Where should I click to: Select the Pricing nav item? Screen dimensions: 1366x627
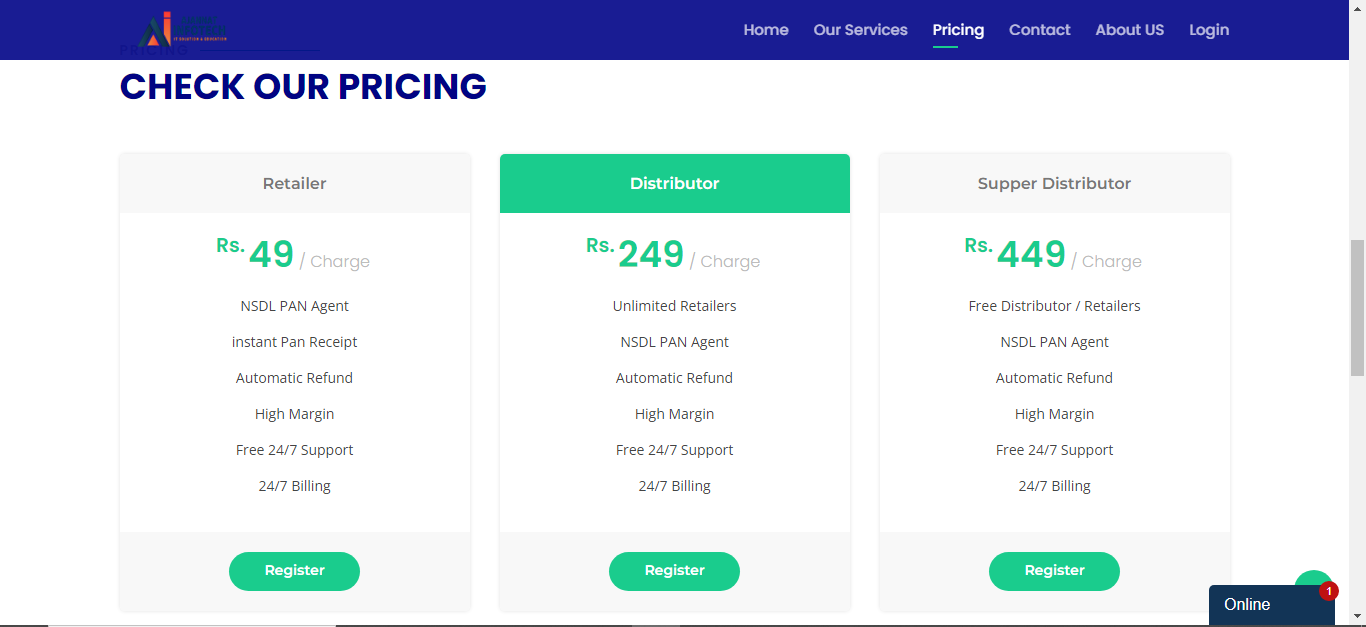[x=958, y=30]
